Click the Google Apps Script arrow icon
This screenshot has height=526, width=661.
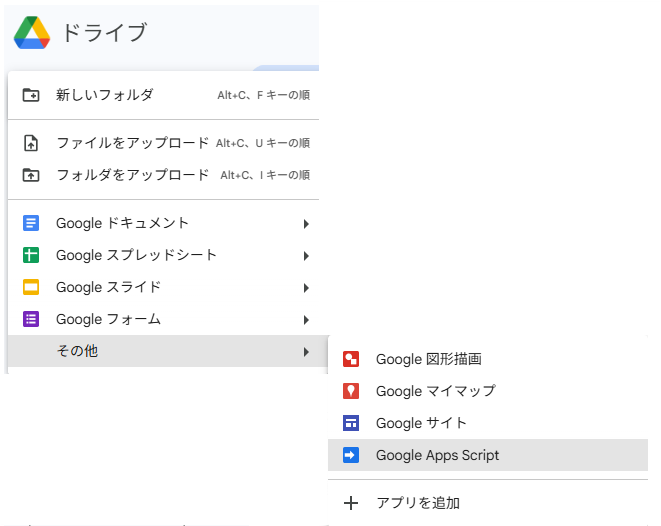tap(351, 455)
